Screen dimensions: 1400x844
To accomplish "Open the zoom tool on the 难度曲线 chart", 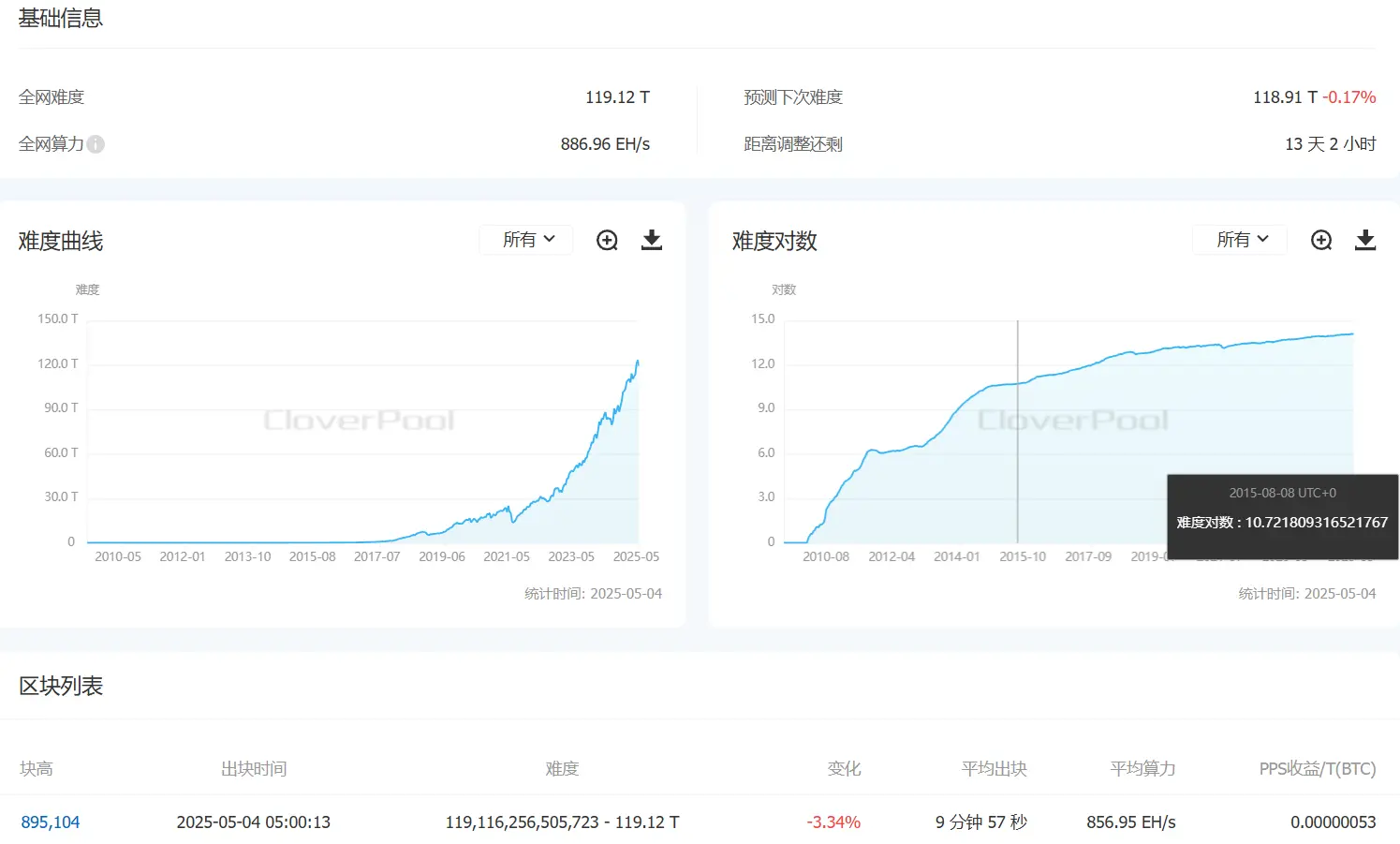I will point(607,240).
